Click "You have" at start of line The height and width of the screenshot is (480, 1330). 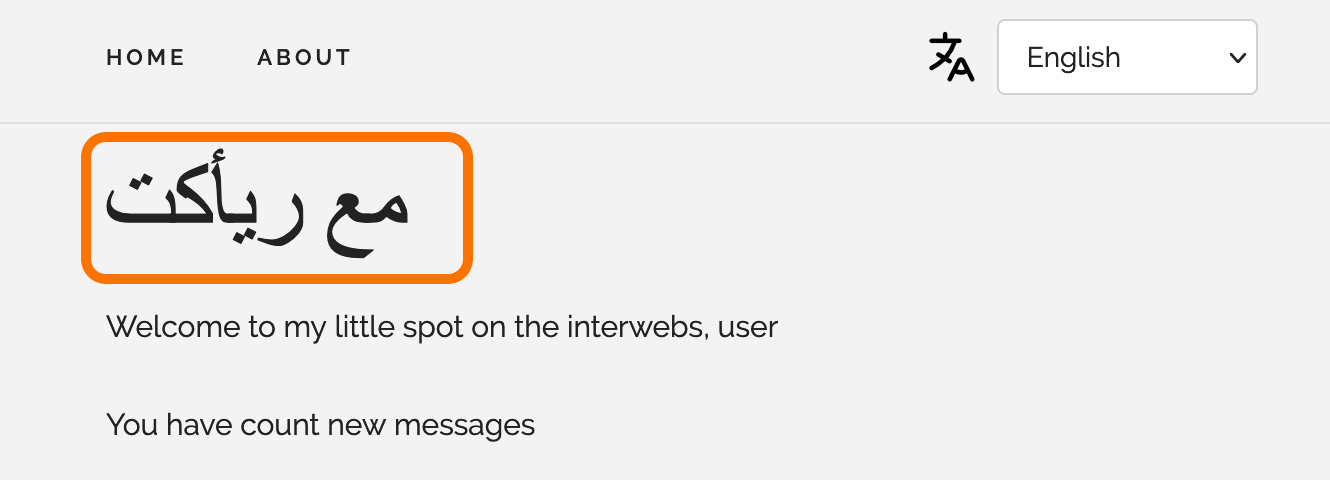tap(166, 425)
